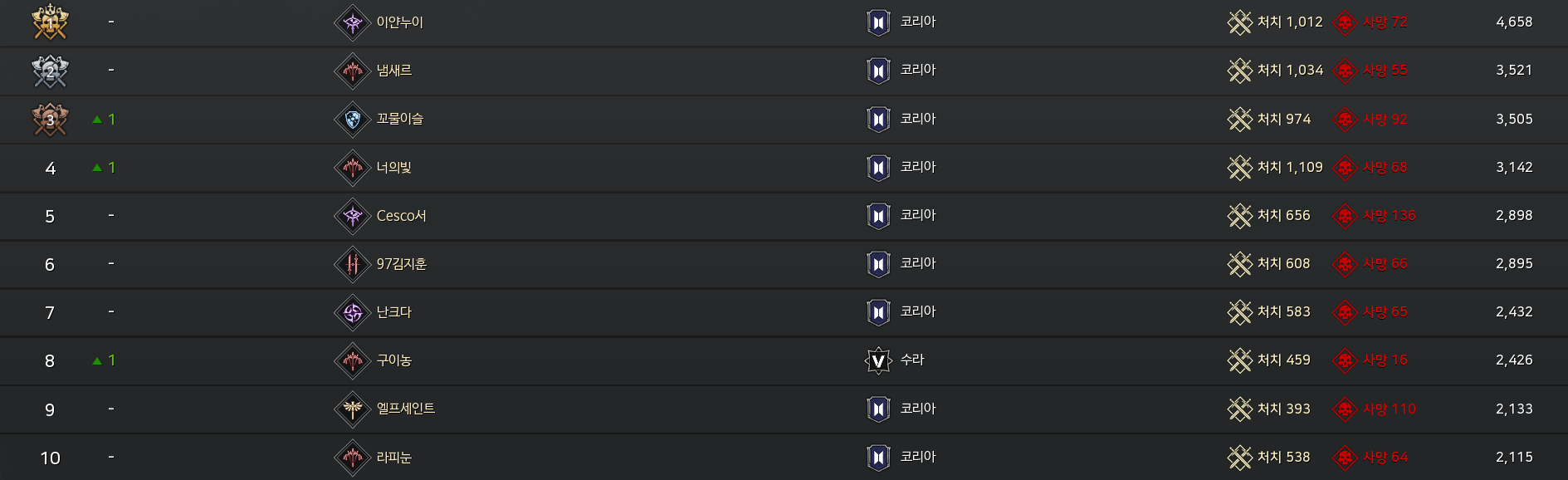Screen dimensions: 1568x480
Task: Click the score 4,658
Action: pyautogui.click(x=1514, y=22)
